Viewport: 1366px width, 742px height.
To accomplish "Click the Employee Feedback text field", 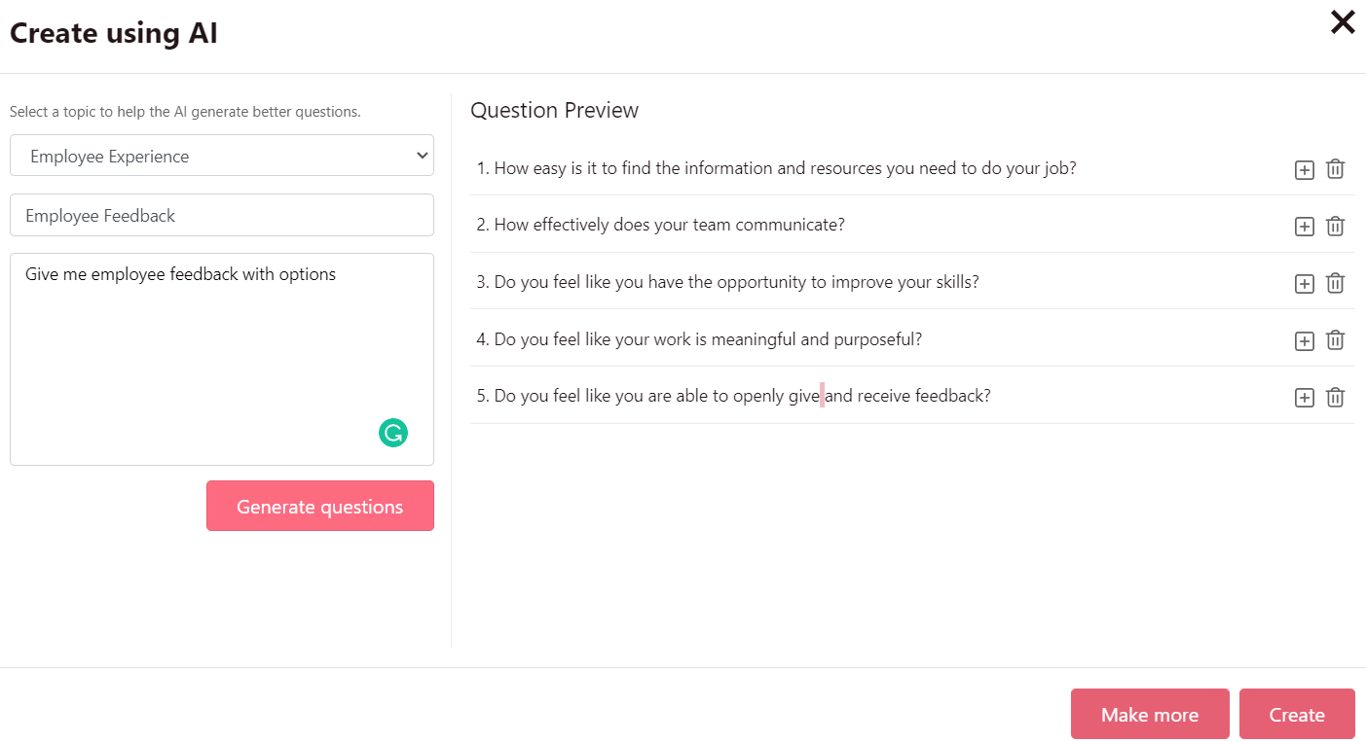I will tap(222, 215).
